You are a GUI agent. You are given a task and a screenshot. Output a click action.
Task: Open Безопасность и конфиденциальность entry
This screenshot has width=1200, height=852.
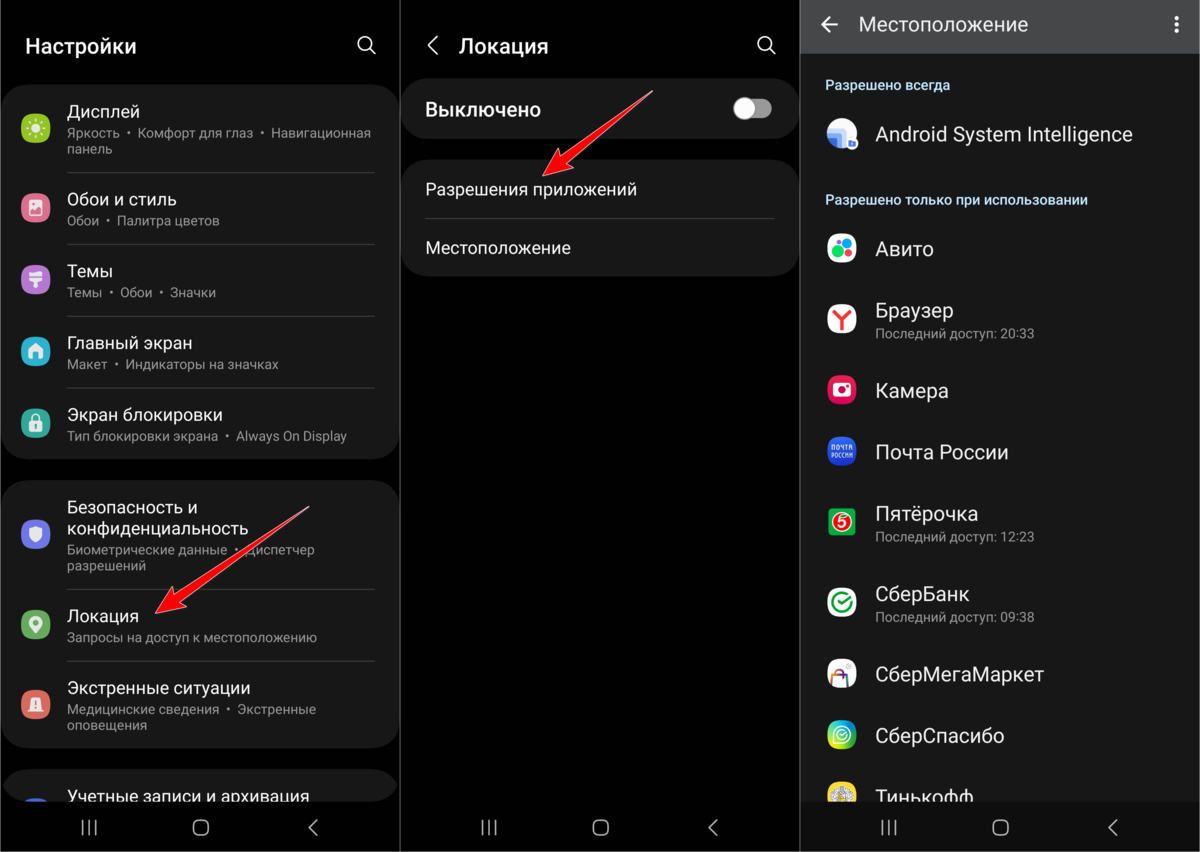200,535
